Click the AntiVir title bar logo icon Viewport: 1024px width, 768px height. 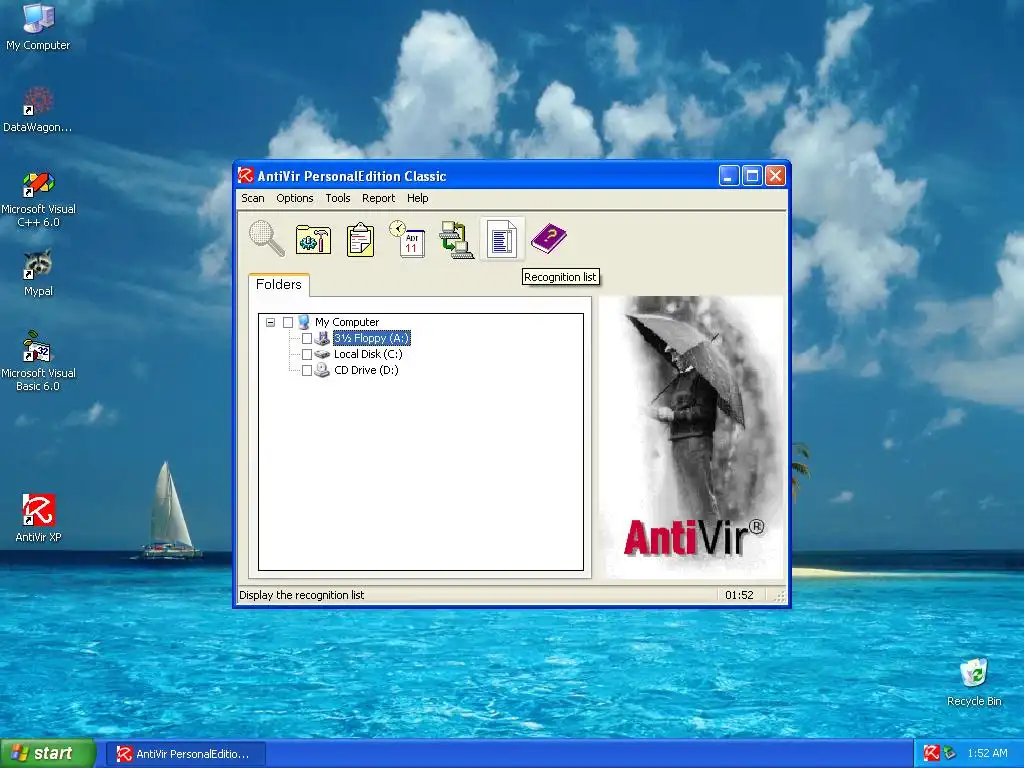click(246, 176)
